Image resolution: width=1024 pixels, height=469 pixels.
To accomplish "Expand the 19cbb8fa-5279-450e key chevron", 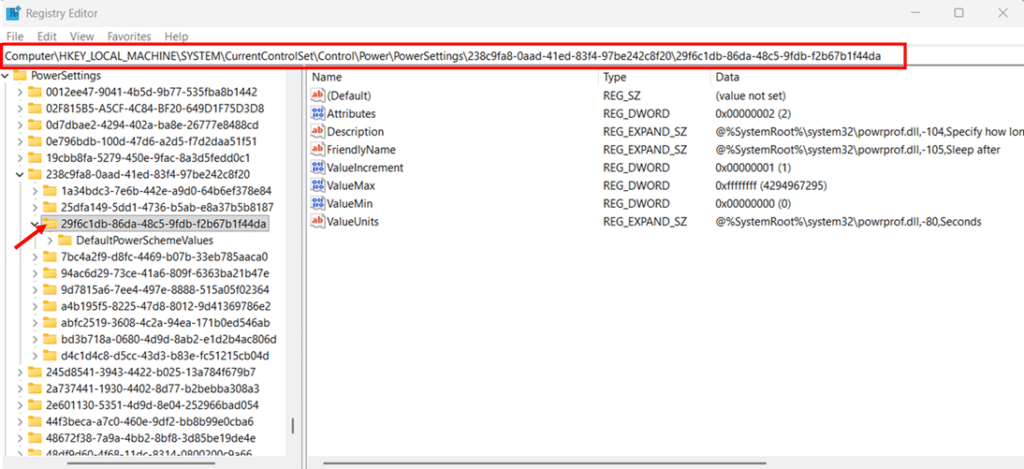I will coord(20,158).
